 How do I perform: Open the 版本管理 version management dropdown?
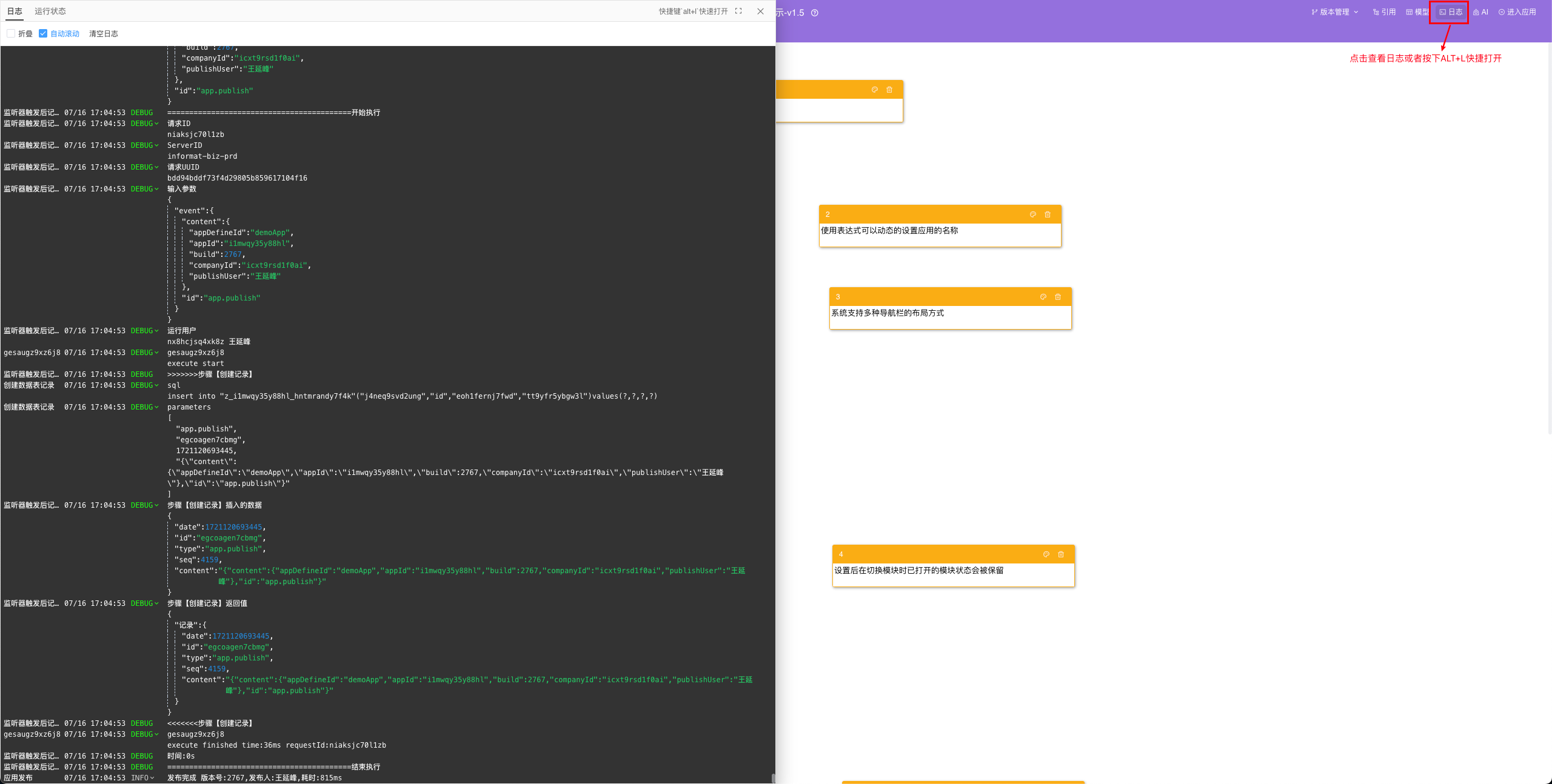(x=1335, y=12)
